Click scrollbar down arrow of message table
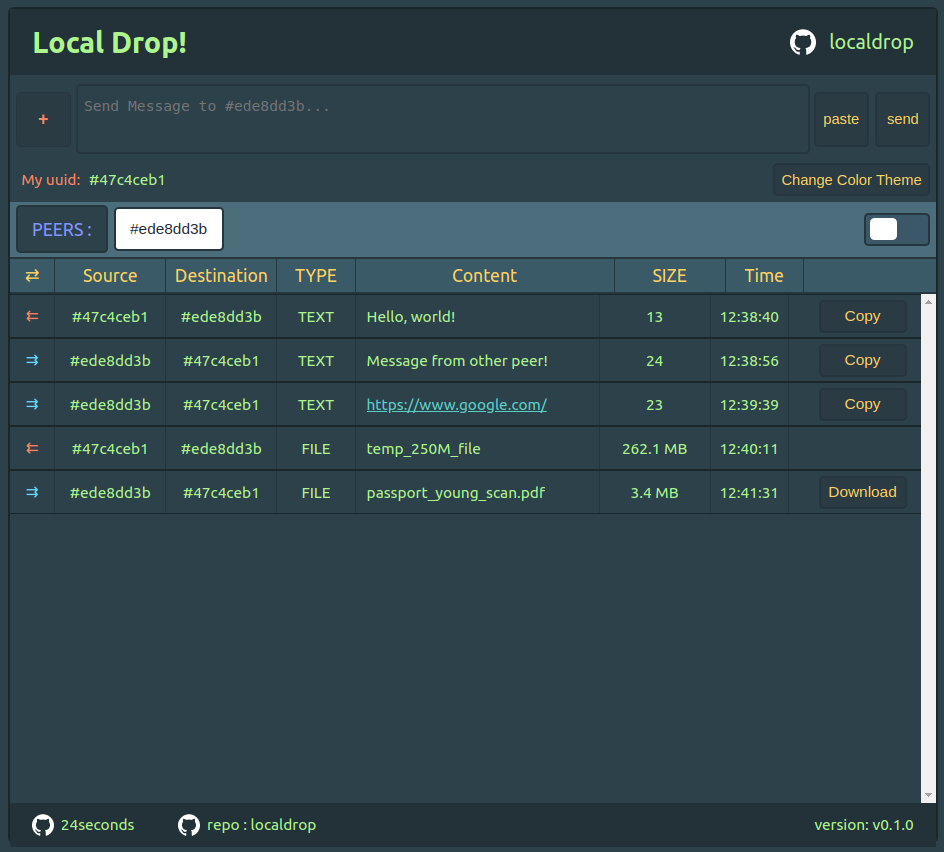This screenshot has width=944, height=852. (x=928, y=795)
